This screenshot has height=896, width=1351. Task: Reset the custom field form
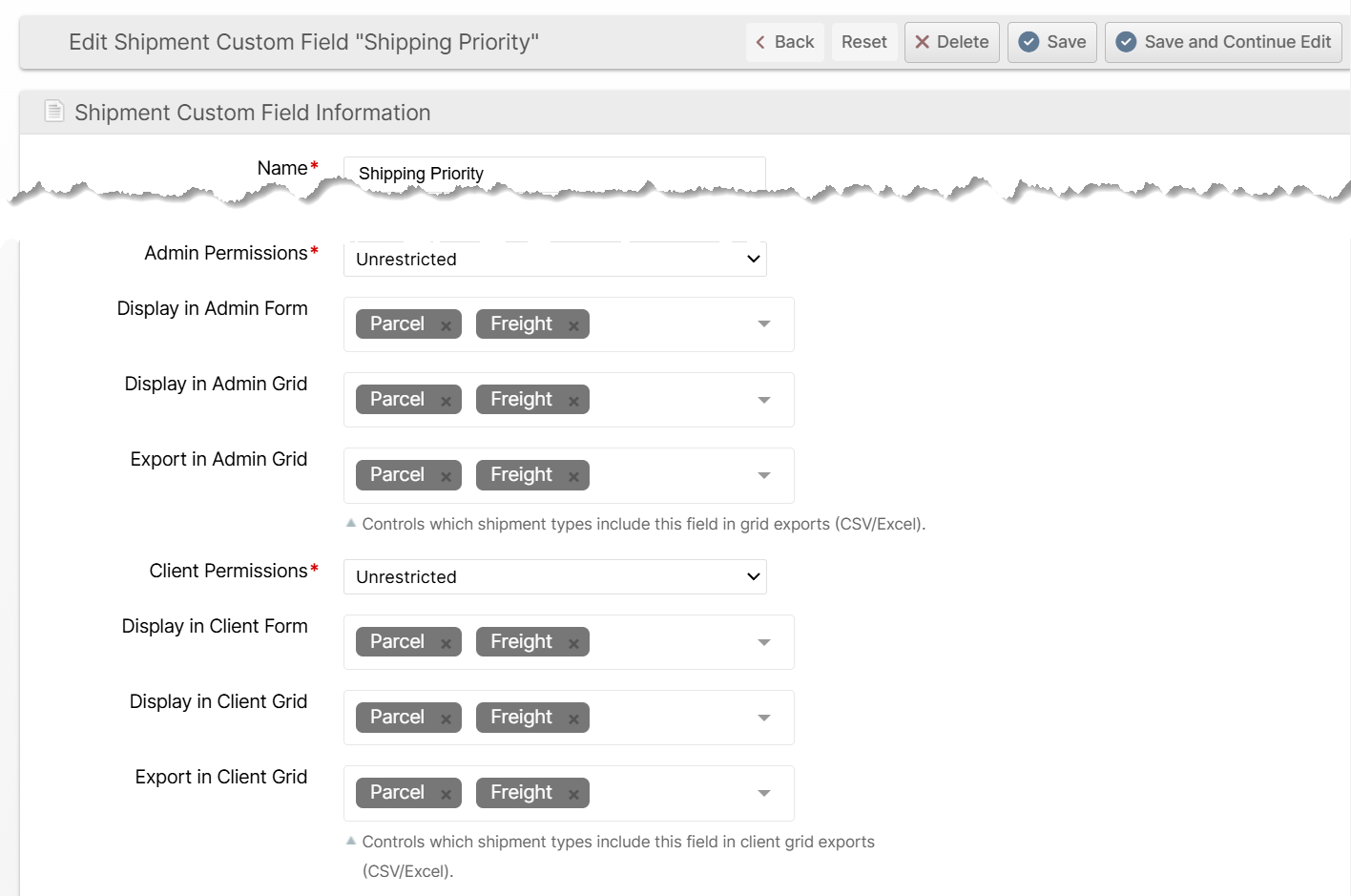click(863, 42)
